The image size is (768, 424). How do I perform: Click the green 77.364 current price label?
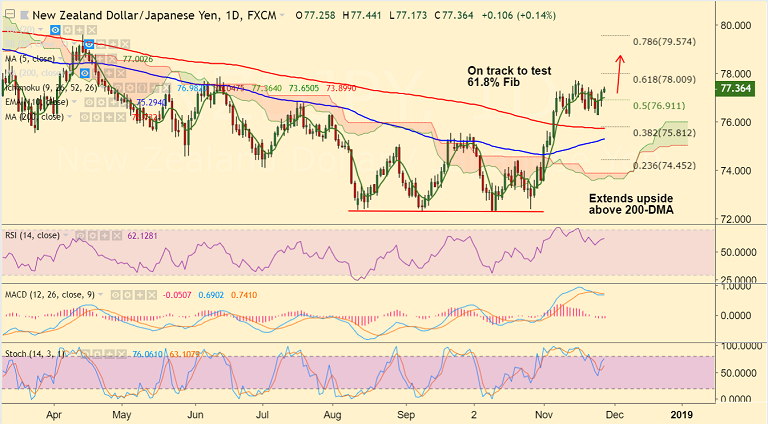coord(735,89)
